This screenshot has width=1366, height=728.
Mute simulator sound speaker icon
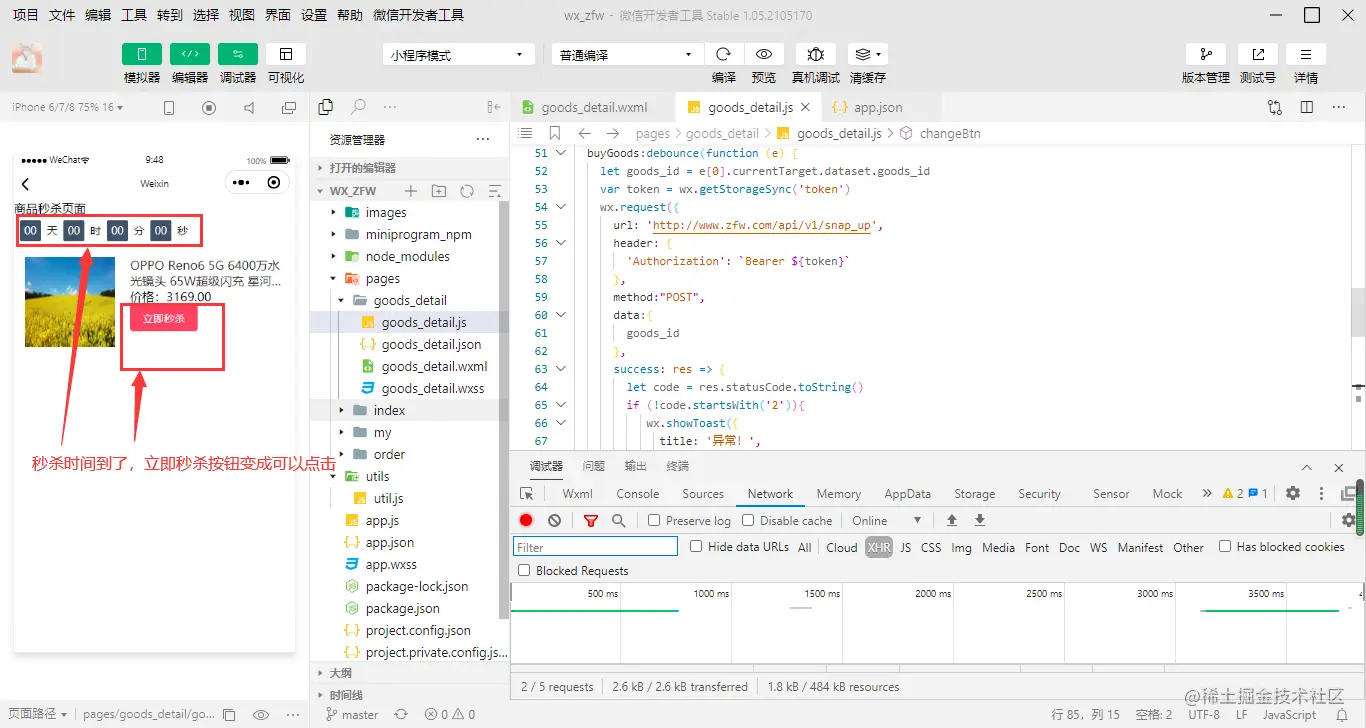[x=249, y=107]
